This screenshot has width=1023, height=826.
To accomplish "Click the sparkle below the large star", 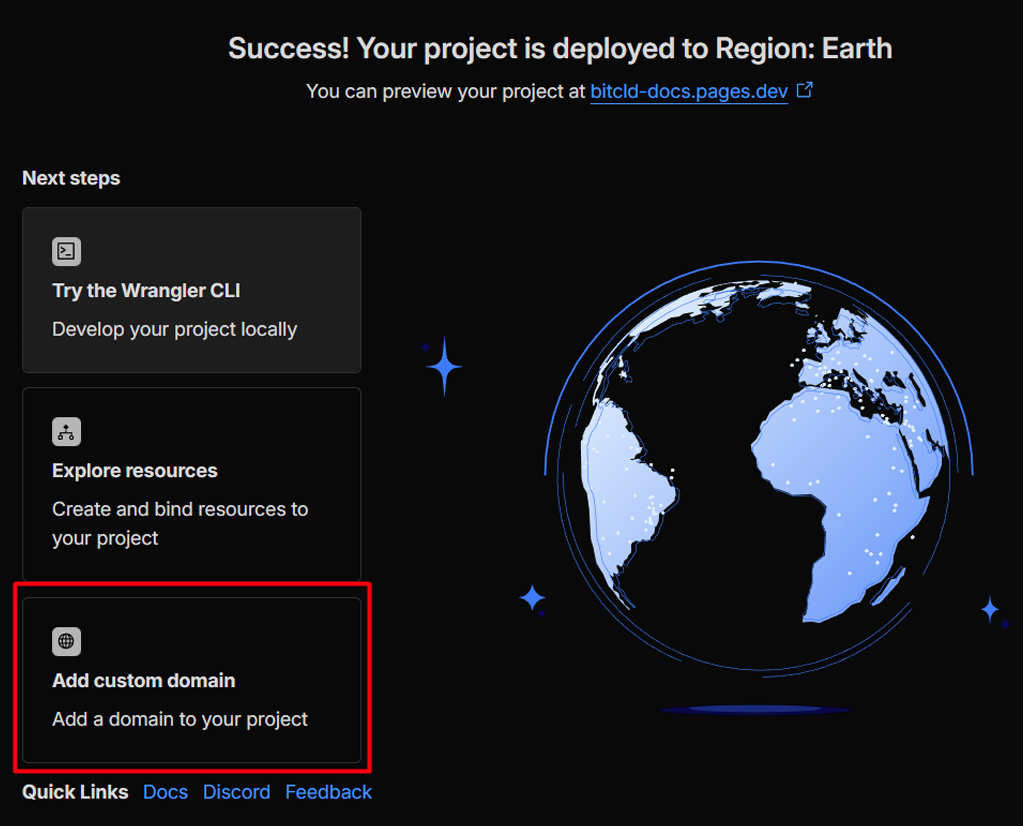I will [x=532, y=599].
